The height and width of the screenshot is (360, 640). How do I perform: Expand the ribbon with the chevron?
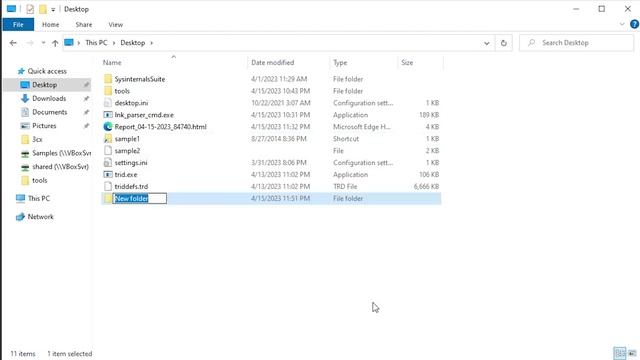622,24
